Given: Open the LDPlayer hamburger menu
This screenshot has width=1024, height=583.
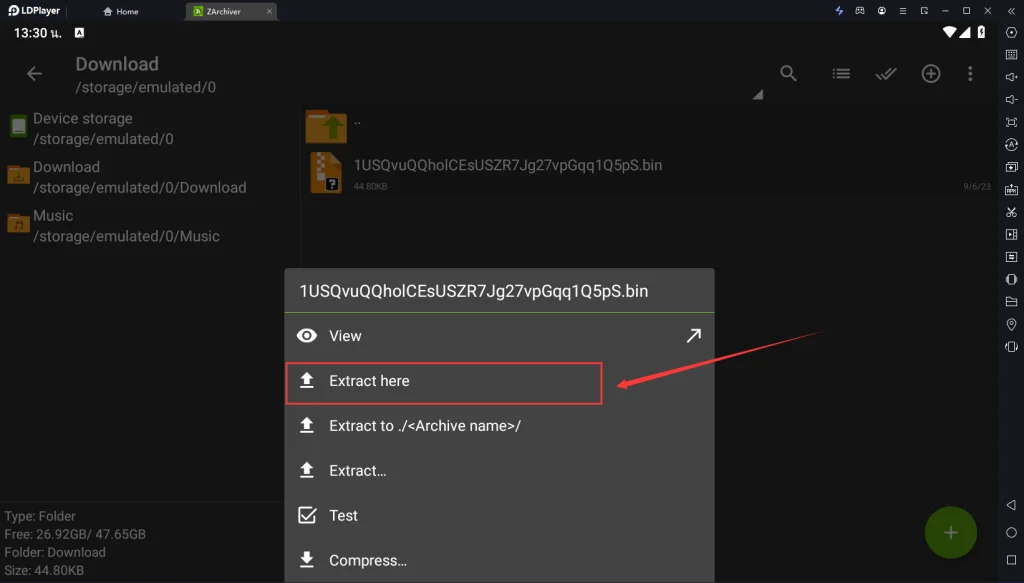Looking at the screenshot, I should tap(903, 10).
